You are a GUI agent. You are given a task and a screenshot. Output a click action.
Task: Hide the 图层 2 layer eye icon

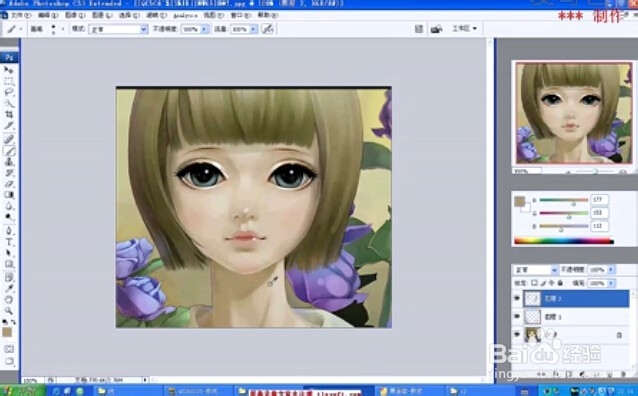(517, 298)
